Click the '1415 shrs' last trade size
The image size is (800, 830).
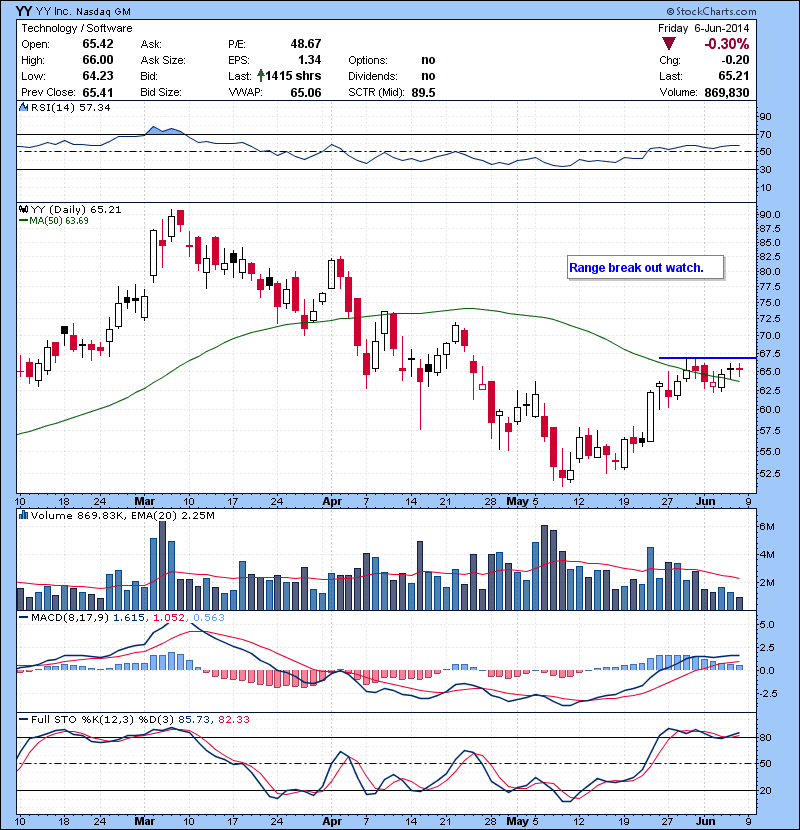(293, 76)
